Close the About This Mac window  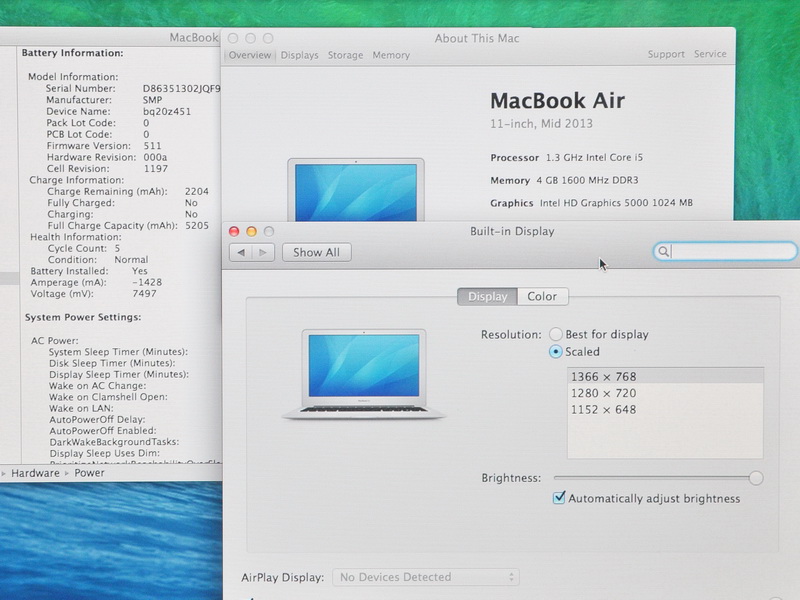point(233,38)
